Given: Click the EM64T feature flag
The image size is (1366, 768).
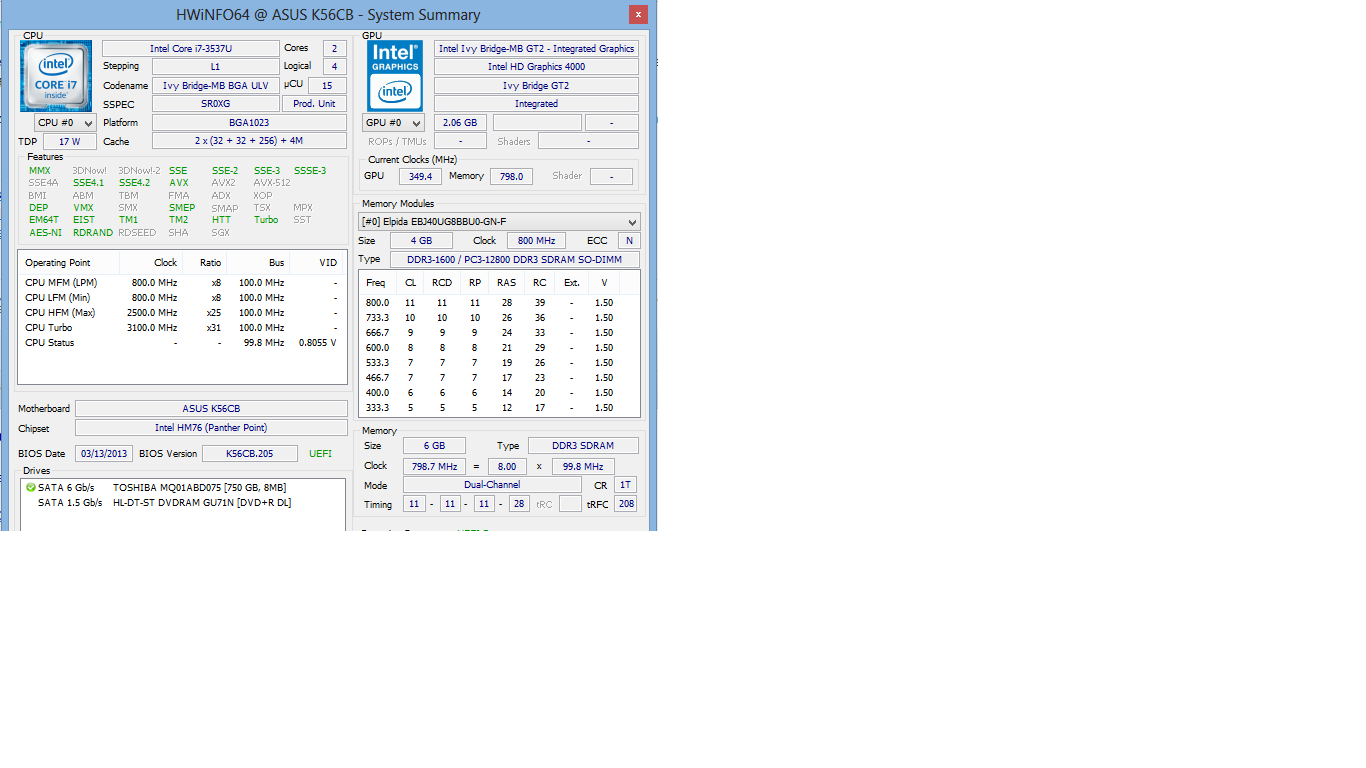Looking at the screenshot, I should [x=43, y=220].
